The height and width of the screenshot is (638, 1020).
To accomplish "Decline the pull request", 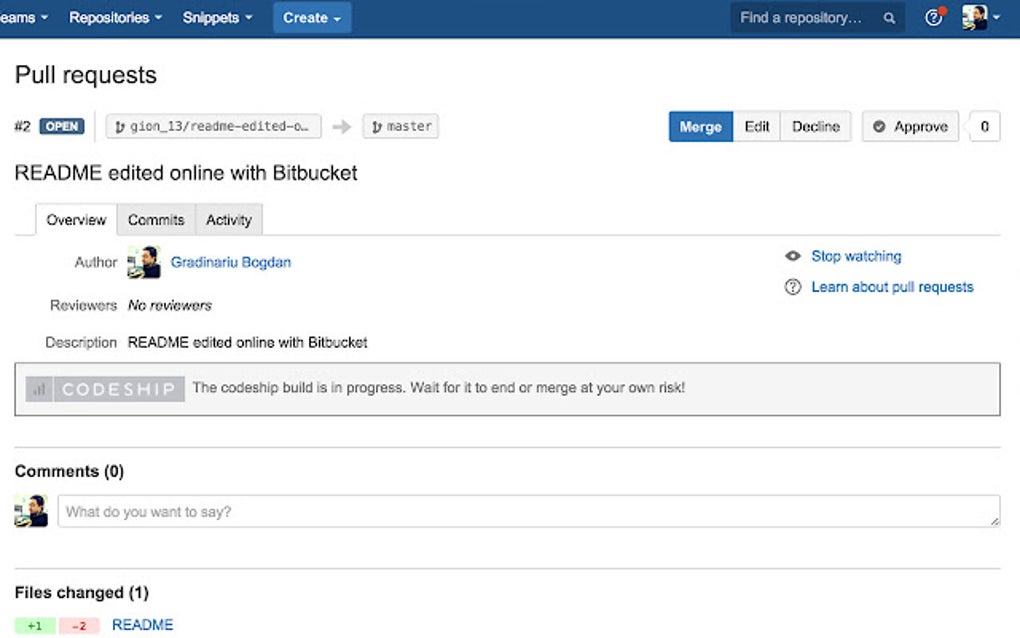I will point(815,127).
